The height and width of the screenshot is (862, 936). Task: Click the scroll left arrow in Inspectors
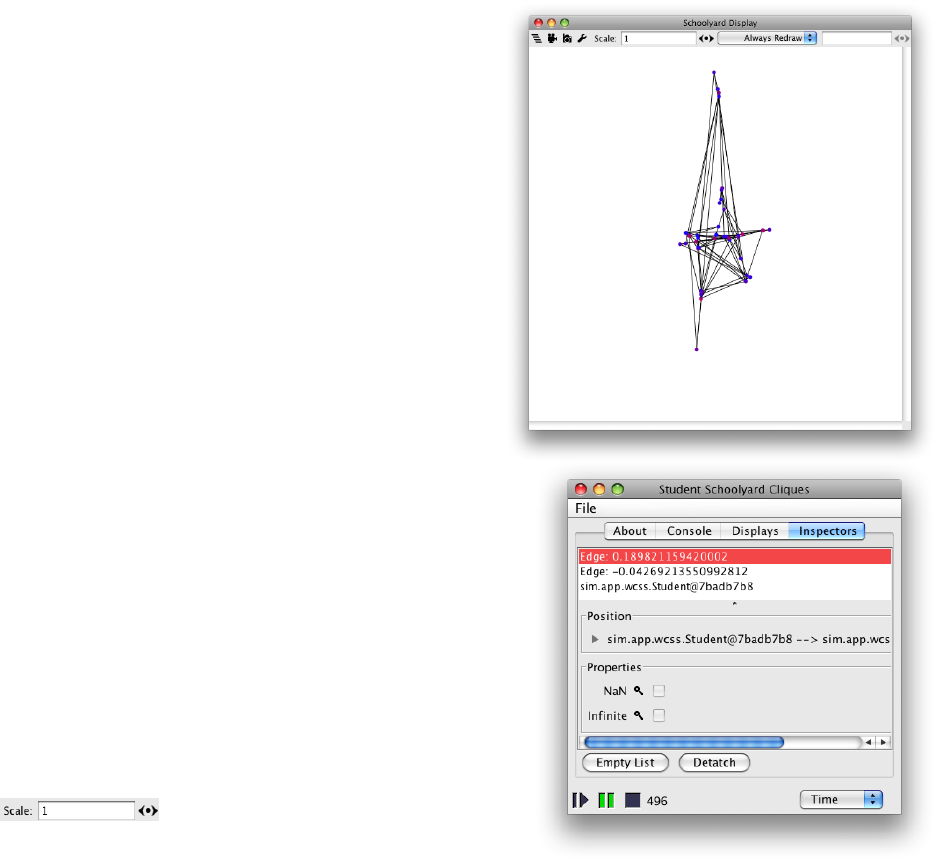coord(869,742)
